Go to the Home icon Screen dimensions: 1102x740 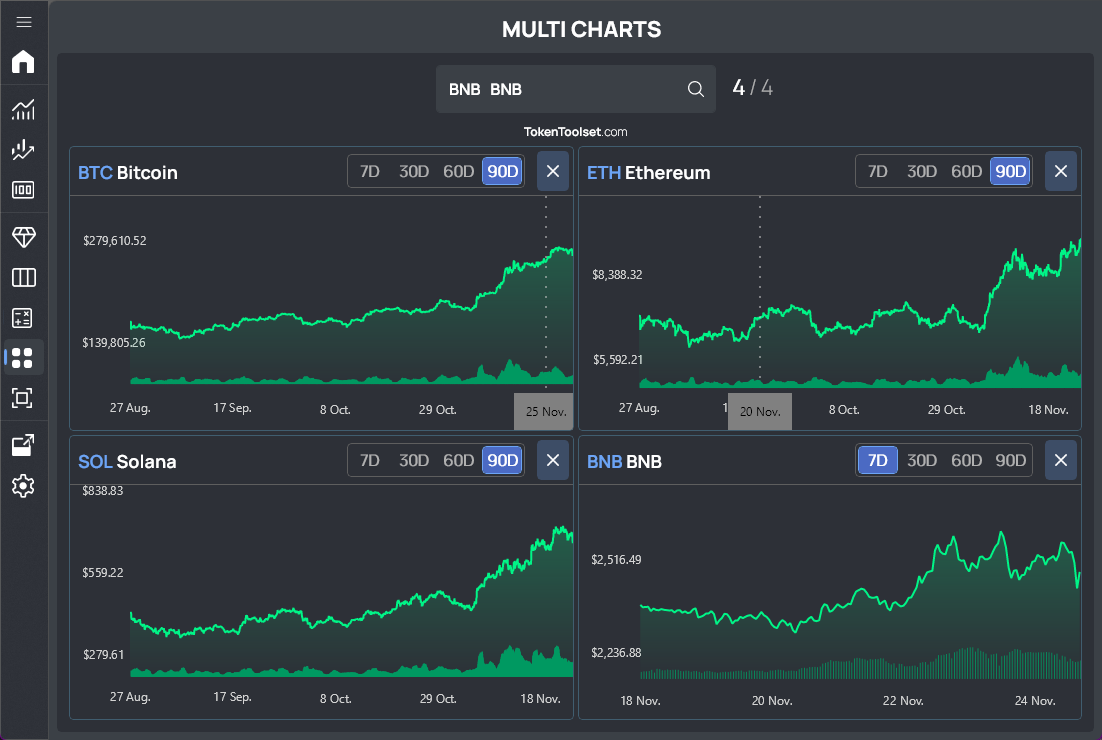(x=23, y=62)
